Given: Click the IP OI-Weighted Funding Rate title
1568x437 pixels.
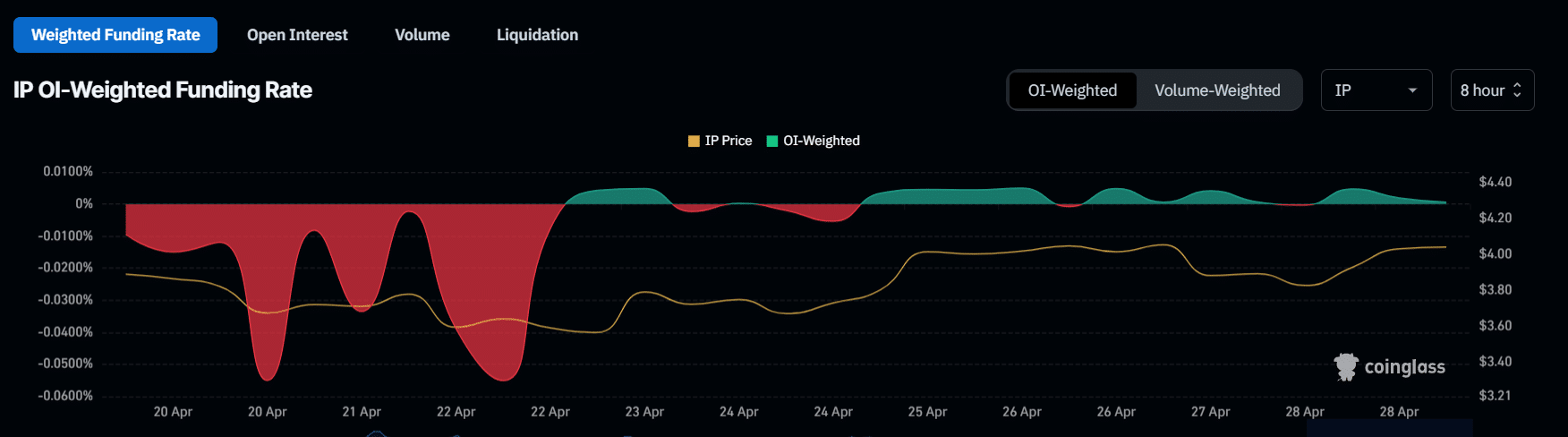Looking at the screenshot, I should point(163,90).
